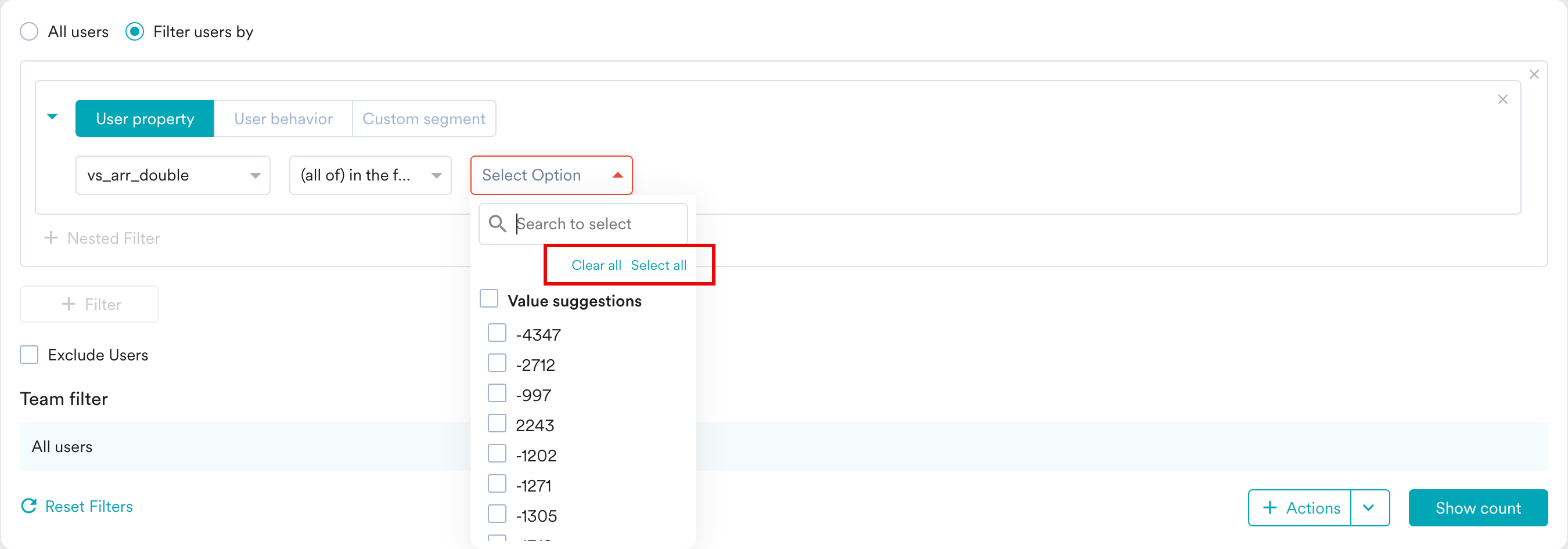Screen dimensions: 1568x549
Task: Collapse the filter row using teal triangle
Action: [52, 116]
